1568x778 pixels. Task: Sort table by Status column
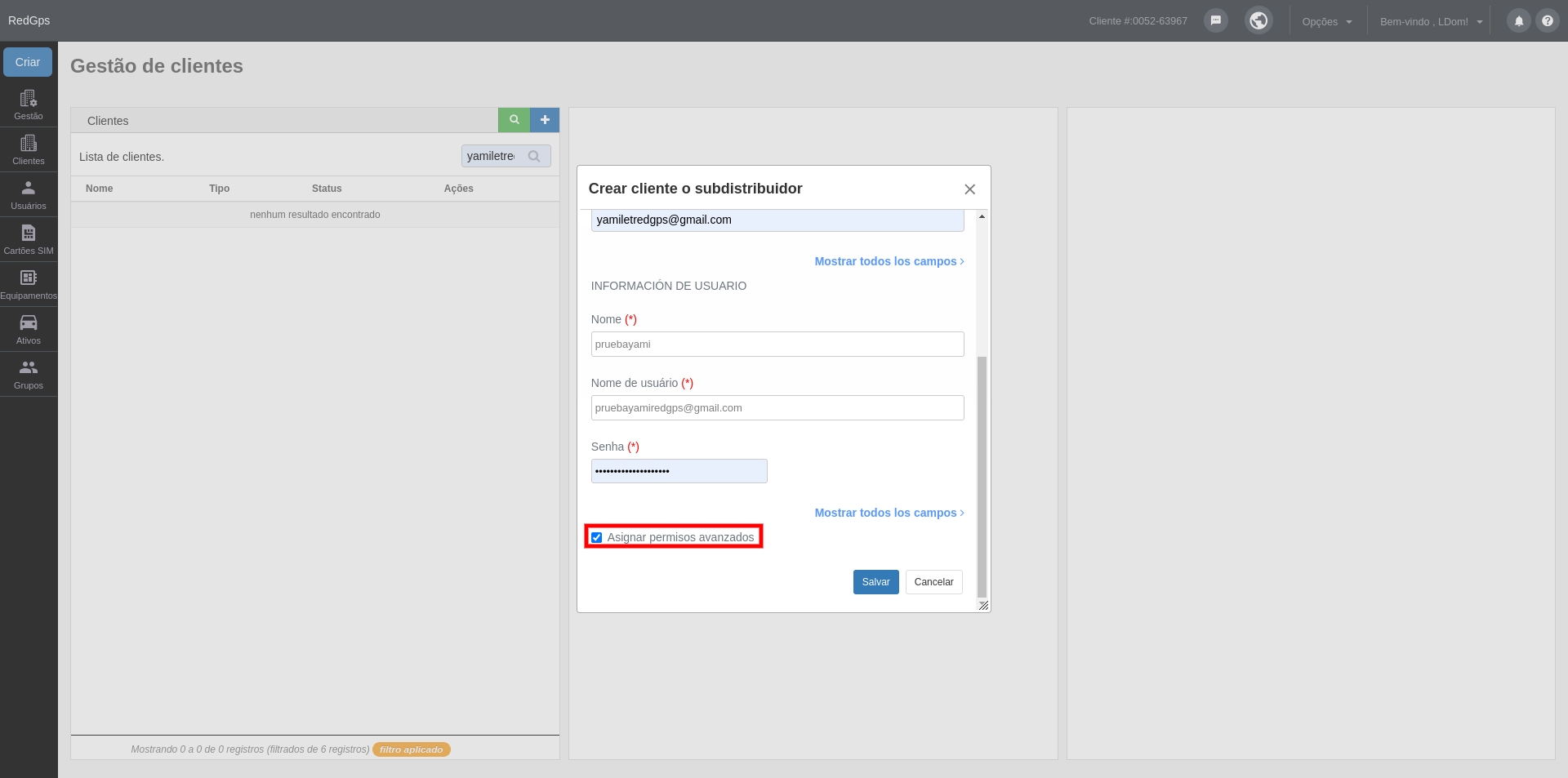click(x=327, y=189)
